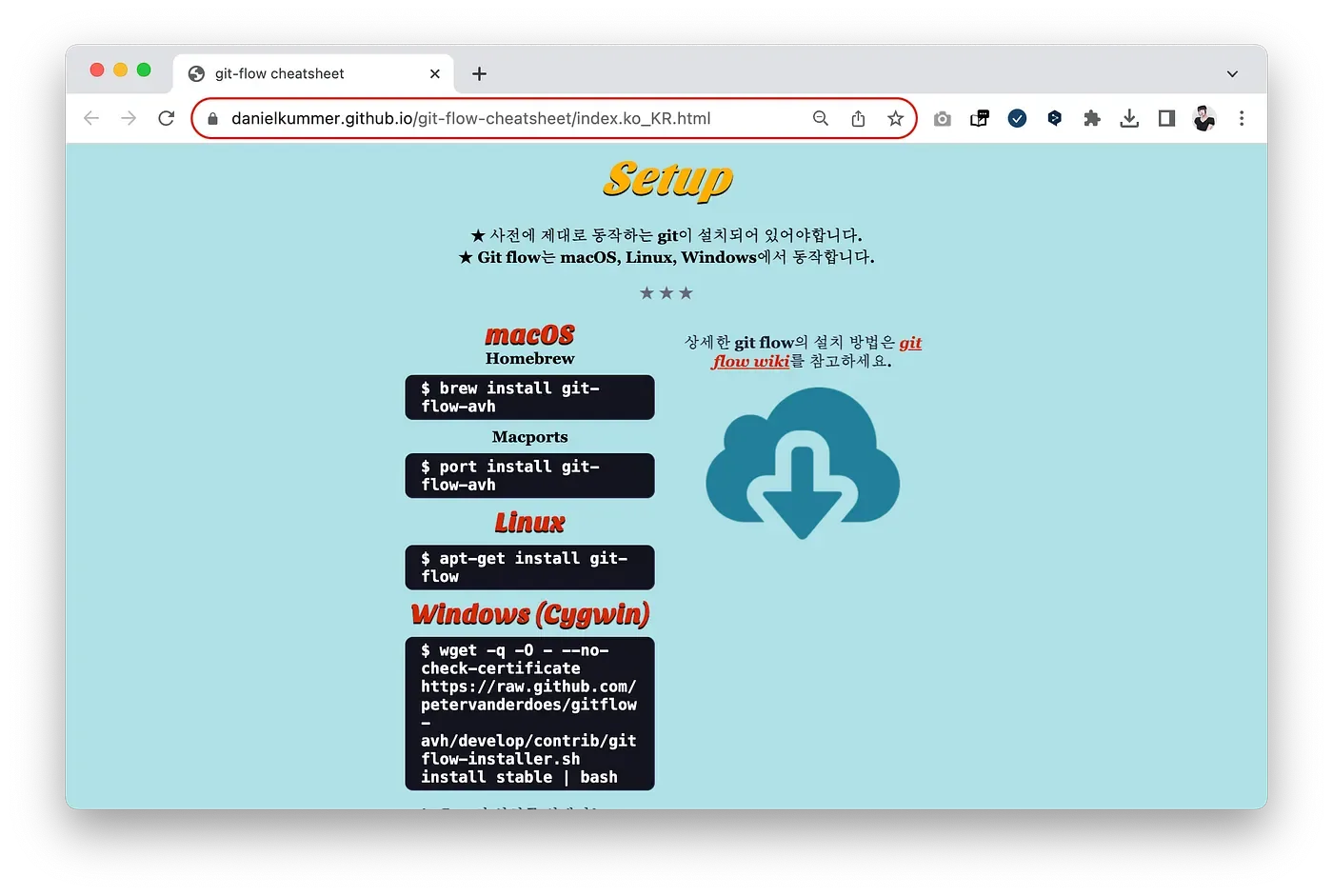Select the git-flow cheatsheet tab
This screenshot has width=1333, height=896.
pyautogui.click(x=314, y=73)
